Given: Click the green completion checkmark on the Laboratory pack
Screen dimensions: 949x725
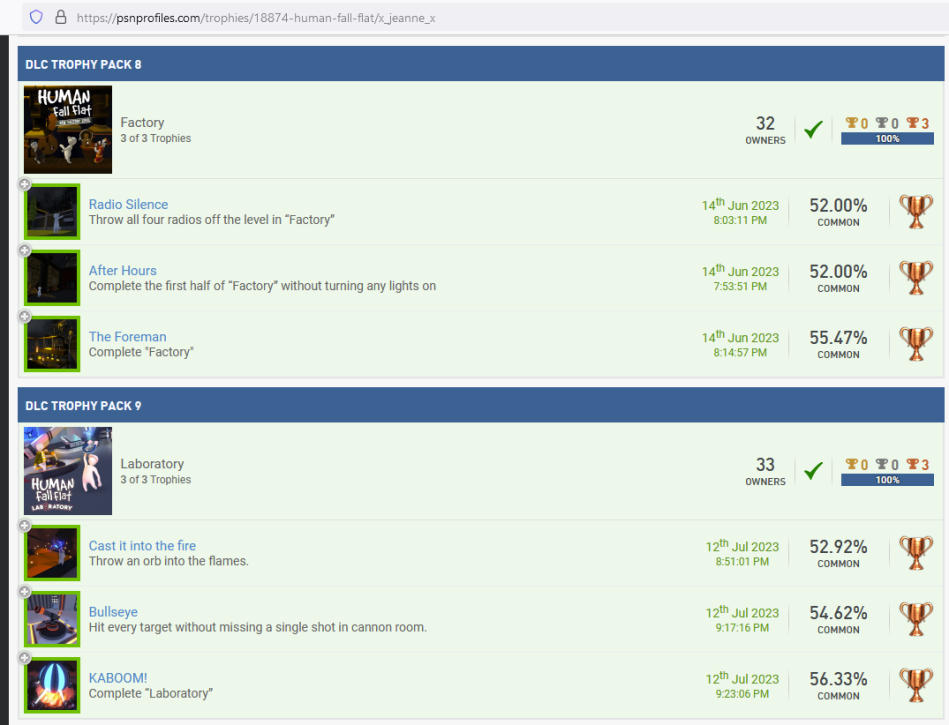Looking at the screenshot, I should click(x=813, y=470).
